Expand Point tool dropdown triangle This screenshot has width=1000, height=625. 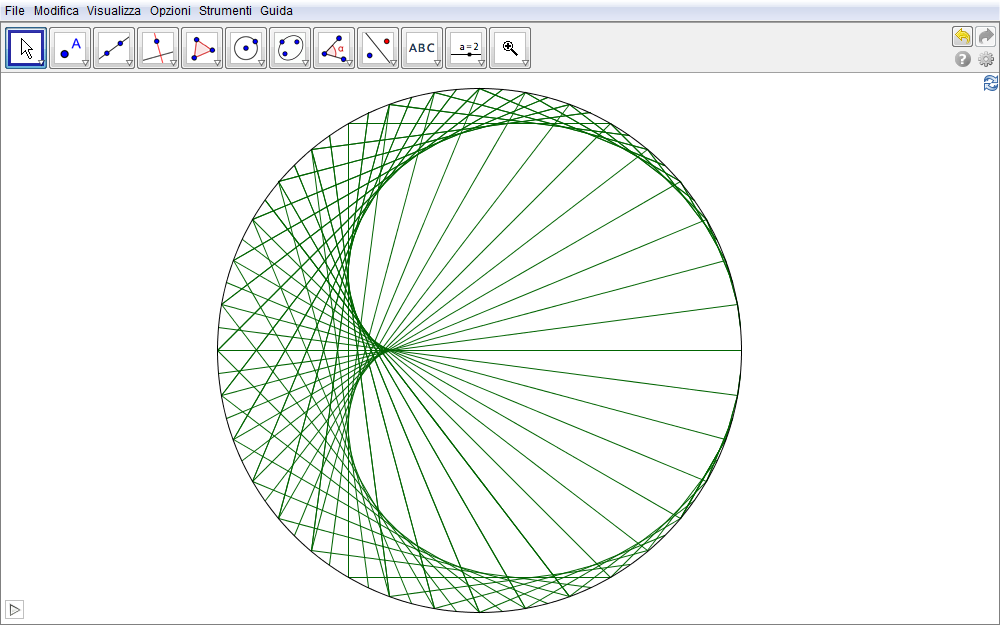(x=85, y=63)
